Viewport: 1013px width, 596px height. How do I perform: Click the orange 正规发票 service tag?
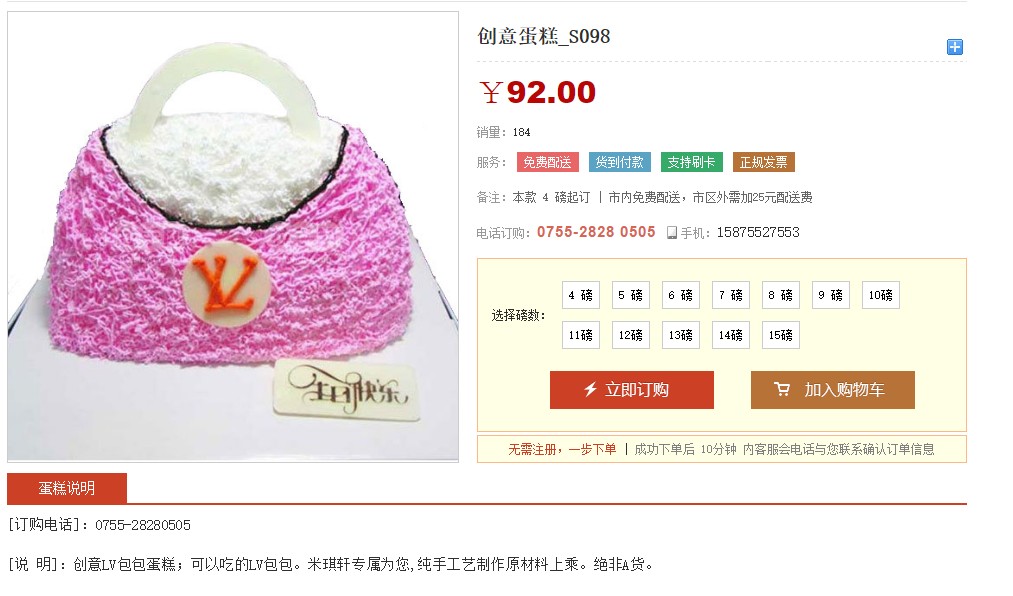[764, 162]
